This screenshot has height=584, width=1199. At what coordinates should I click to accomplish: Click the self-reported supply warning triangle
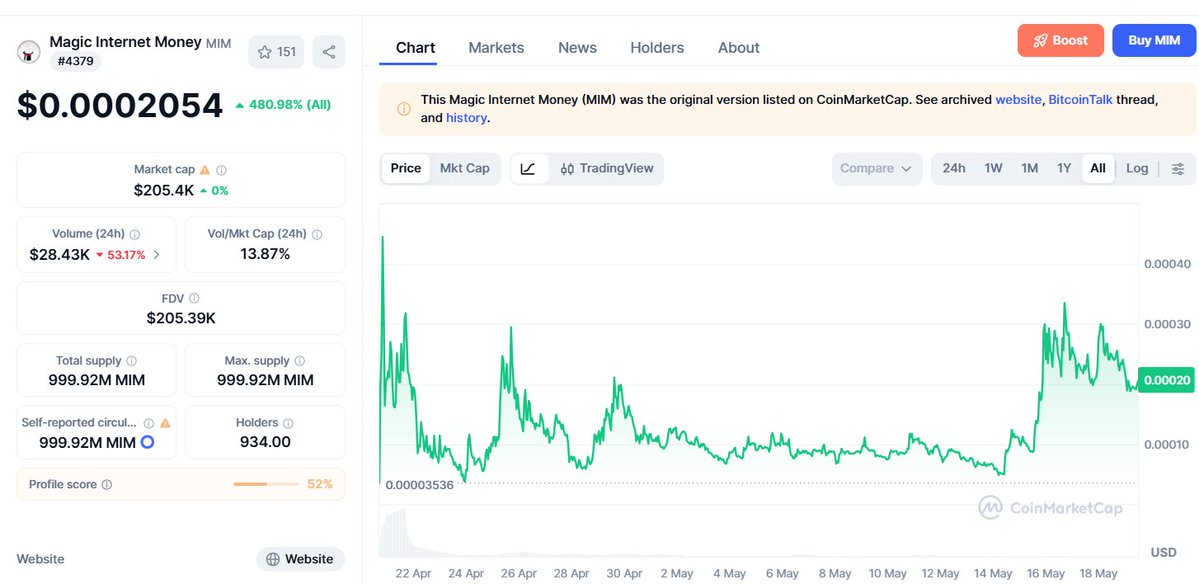pos(165,423)
